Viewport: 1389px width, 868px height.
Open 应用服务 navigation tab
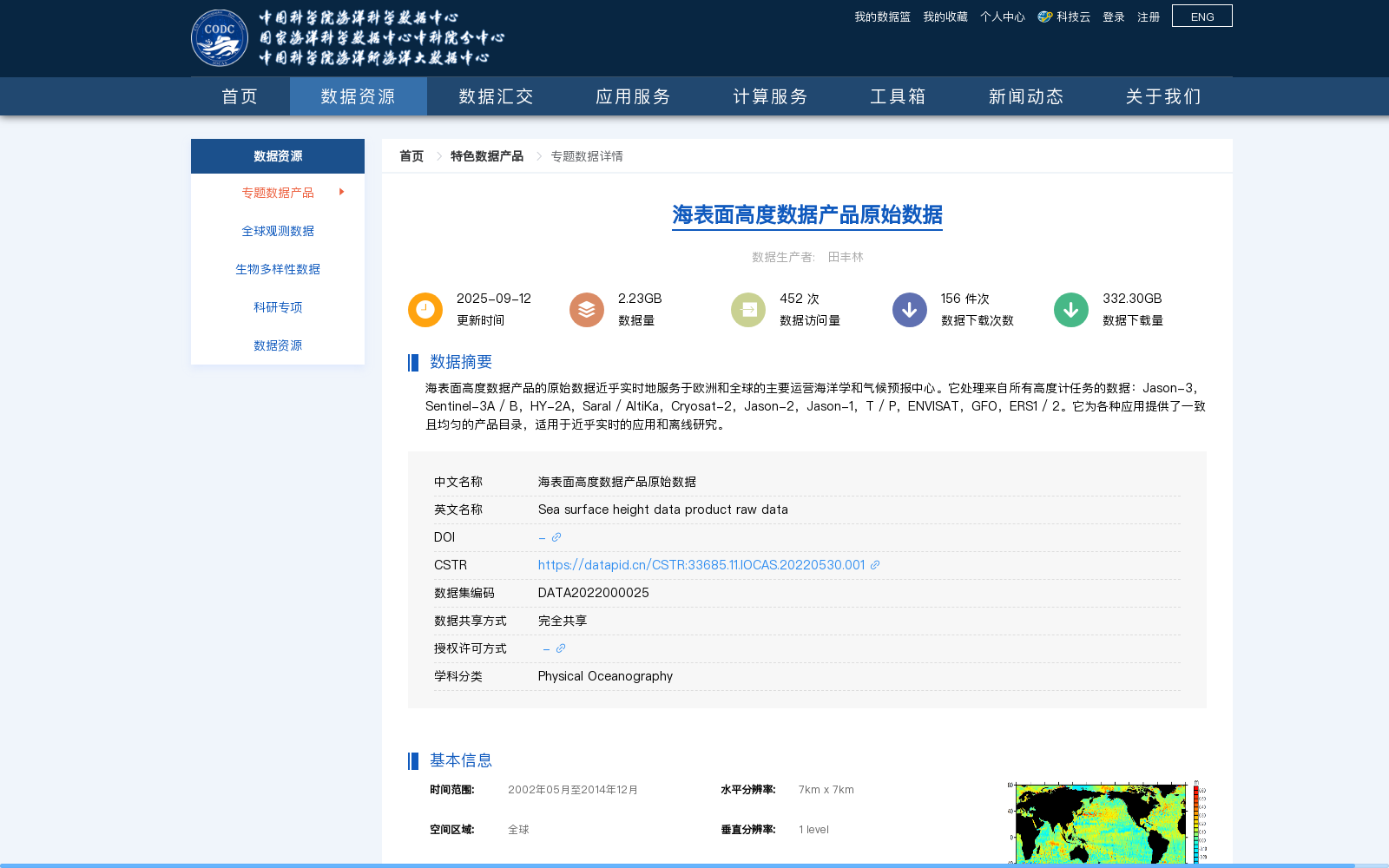(633, 96)
